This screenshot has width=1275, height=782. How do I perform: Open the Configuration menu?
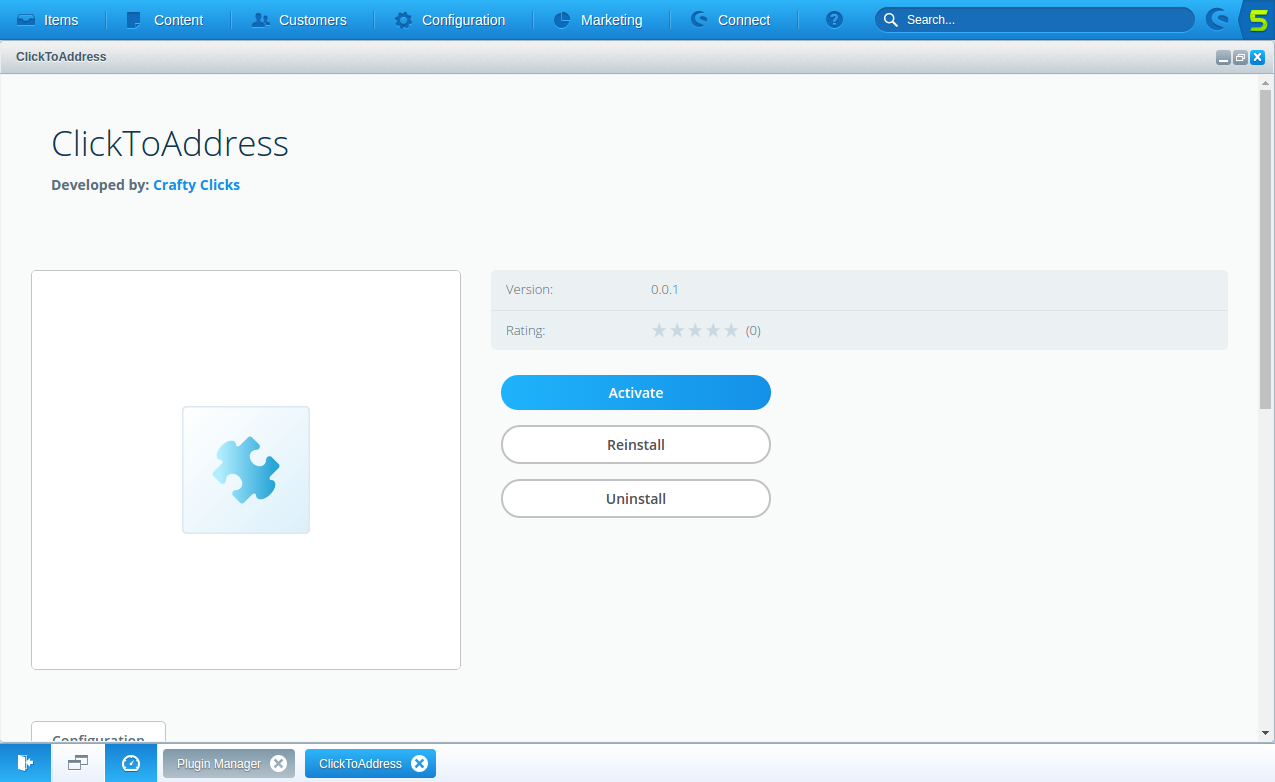click(x=450, y=20)
